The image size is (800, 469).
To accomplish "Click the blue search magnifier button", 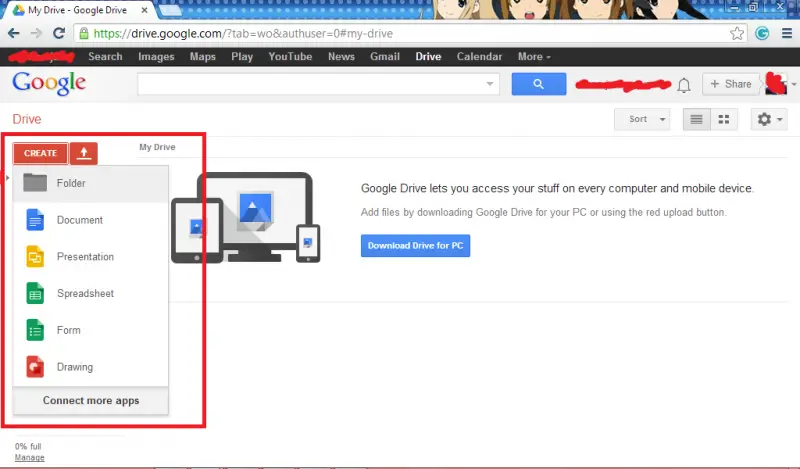I will (539, 84).
